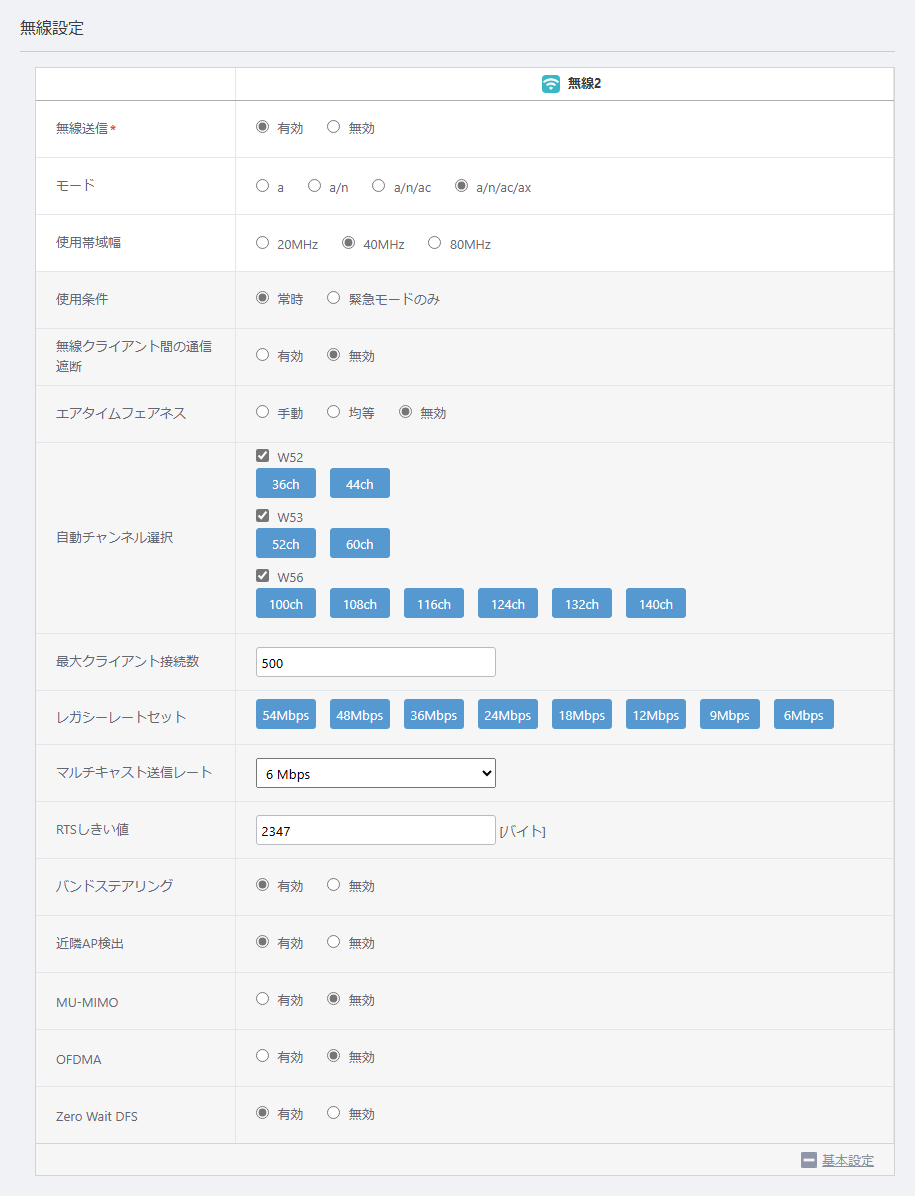Toggle the 6Mbps legacy rate

pyautogui.click(x=804, y=715)
